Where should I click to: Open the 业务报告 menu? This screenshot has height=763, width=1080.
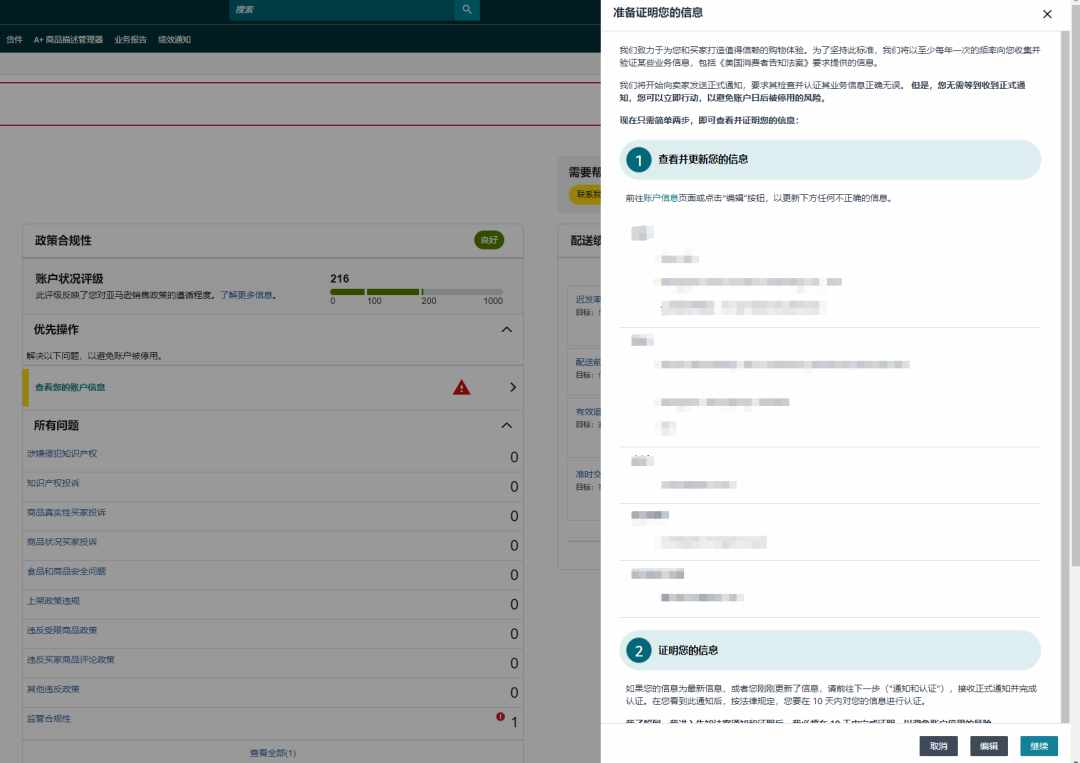pyautogui.click(x=130, y=40)
